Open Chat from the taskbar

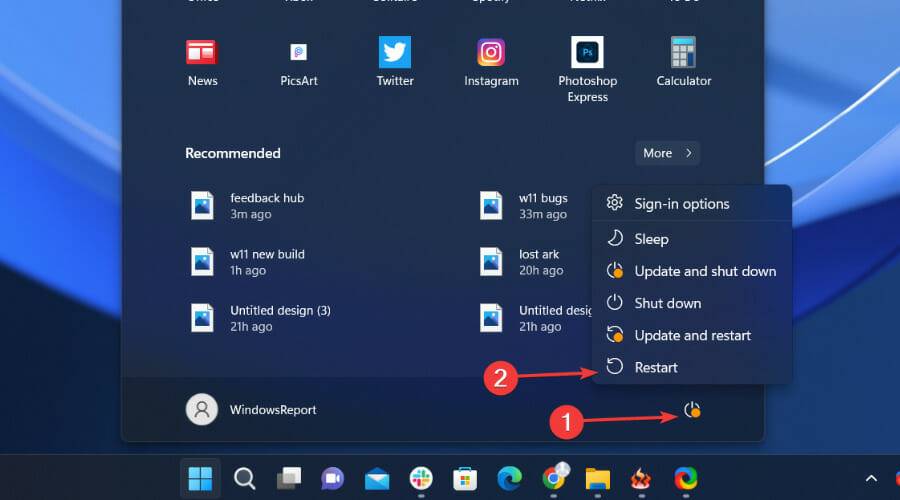click(x=333, y=478)
